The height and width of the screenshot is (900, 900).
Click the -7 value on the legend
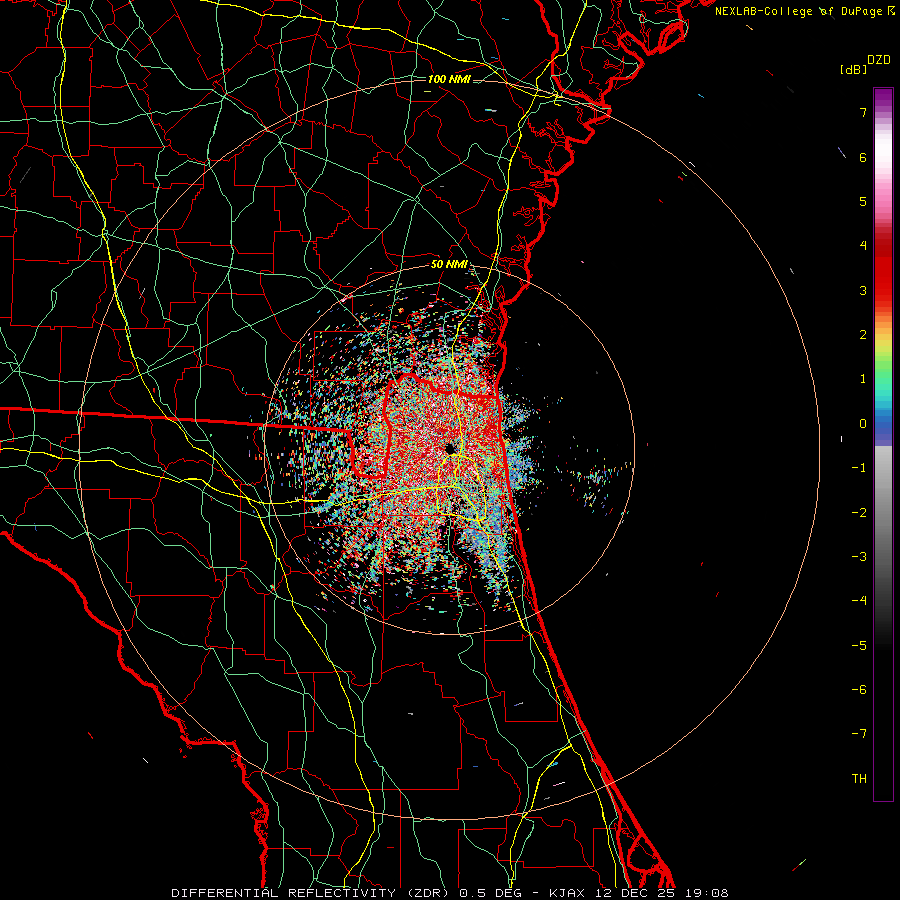pyautogui.click(x=859, y=734)
